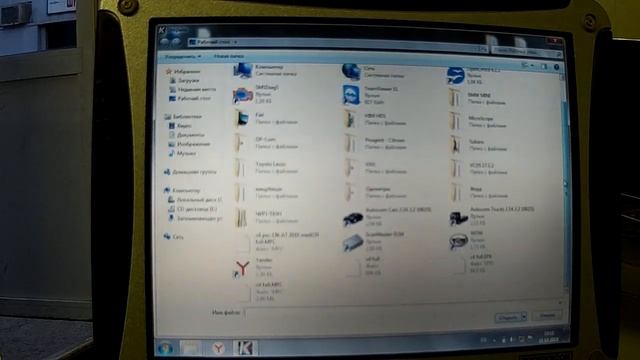Click the Windows Start orb
This screenshot has width=640, height=360.
(166, 348)
